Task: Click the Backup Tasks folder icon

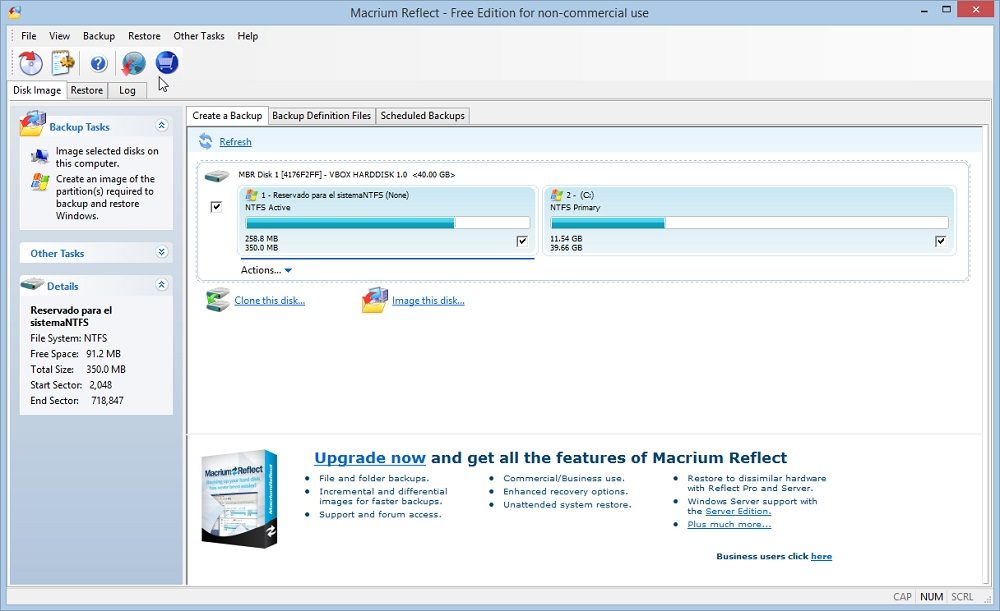Action: pyautogui.click(x=32, y=124)
